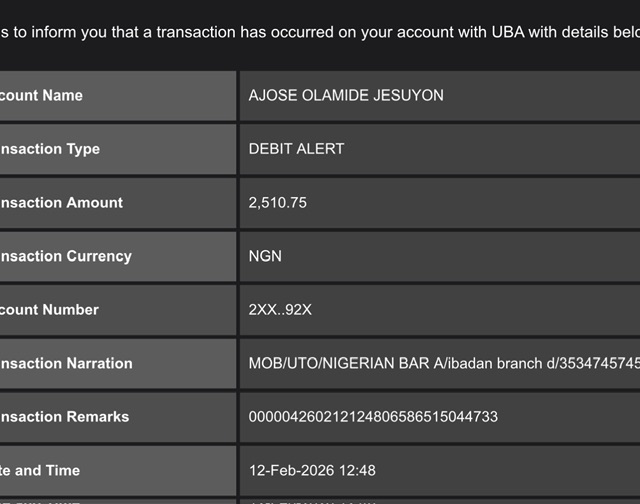Screen dimensions: 640x504
Task: Select the NGN currency value
Action: [265, 256]
